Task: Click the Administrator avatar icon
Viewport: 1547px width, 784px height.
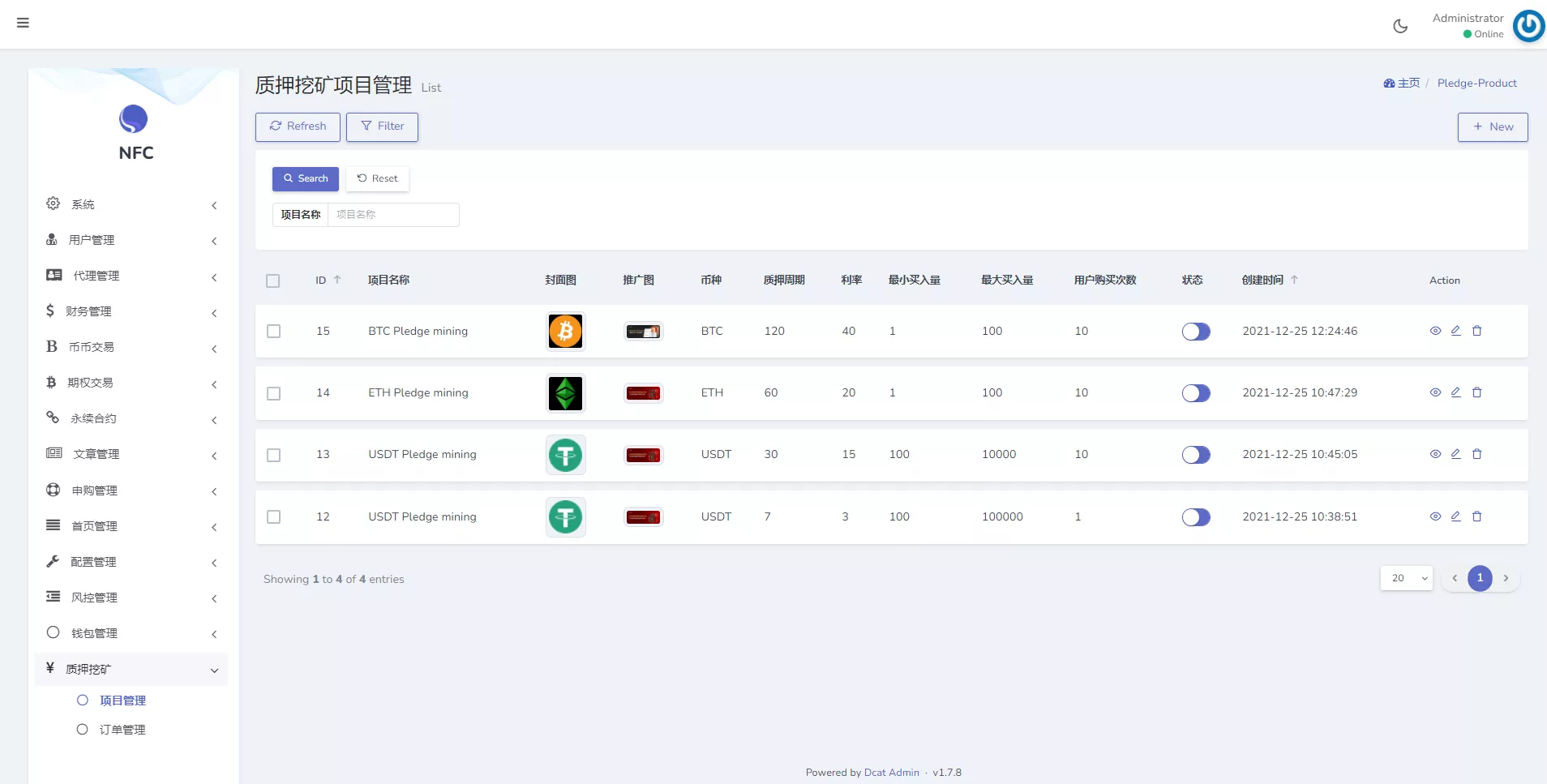Action: click(1528, 25)
